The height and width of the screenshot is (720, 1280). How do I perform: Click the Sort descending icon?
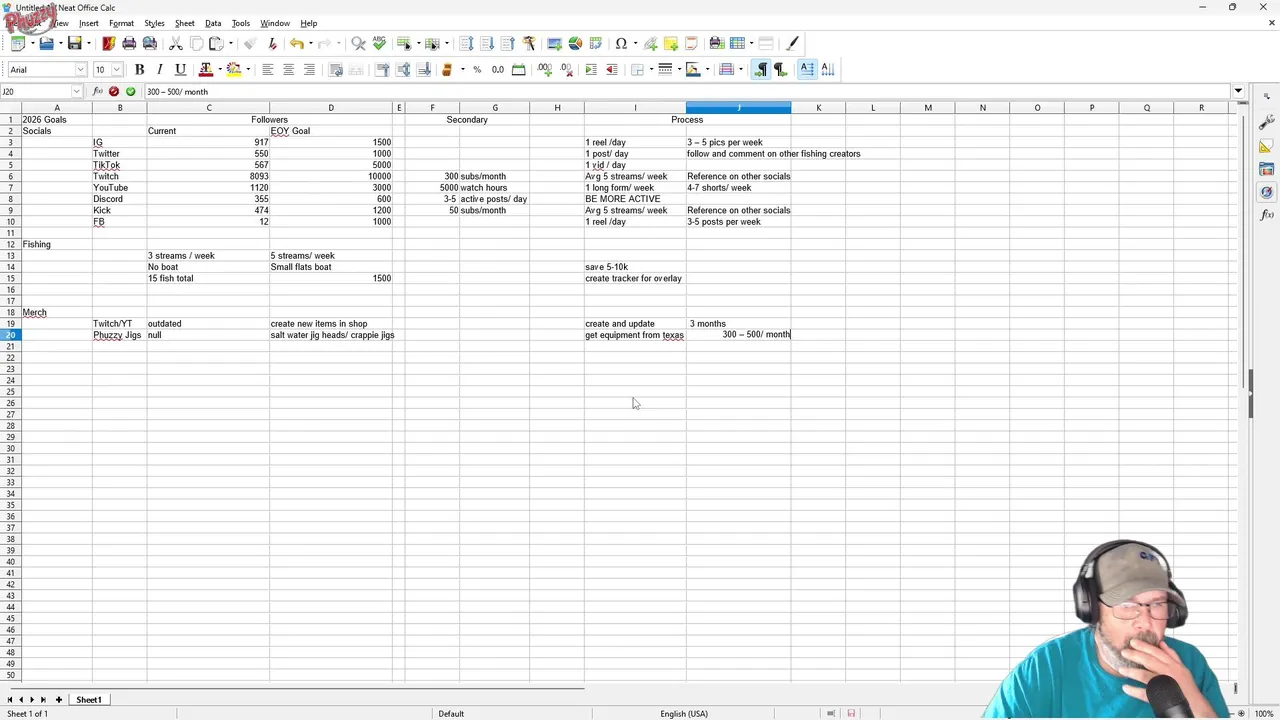tap(507, 43)
